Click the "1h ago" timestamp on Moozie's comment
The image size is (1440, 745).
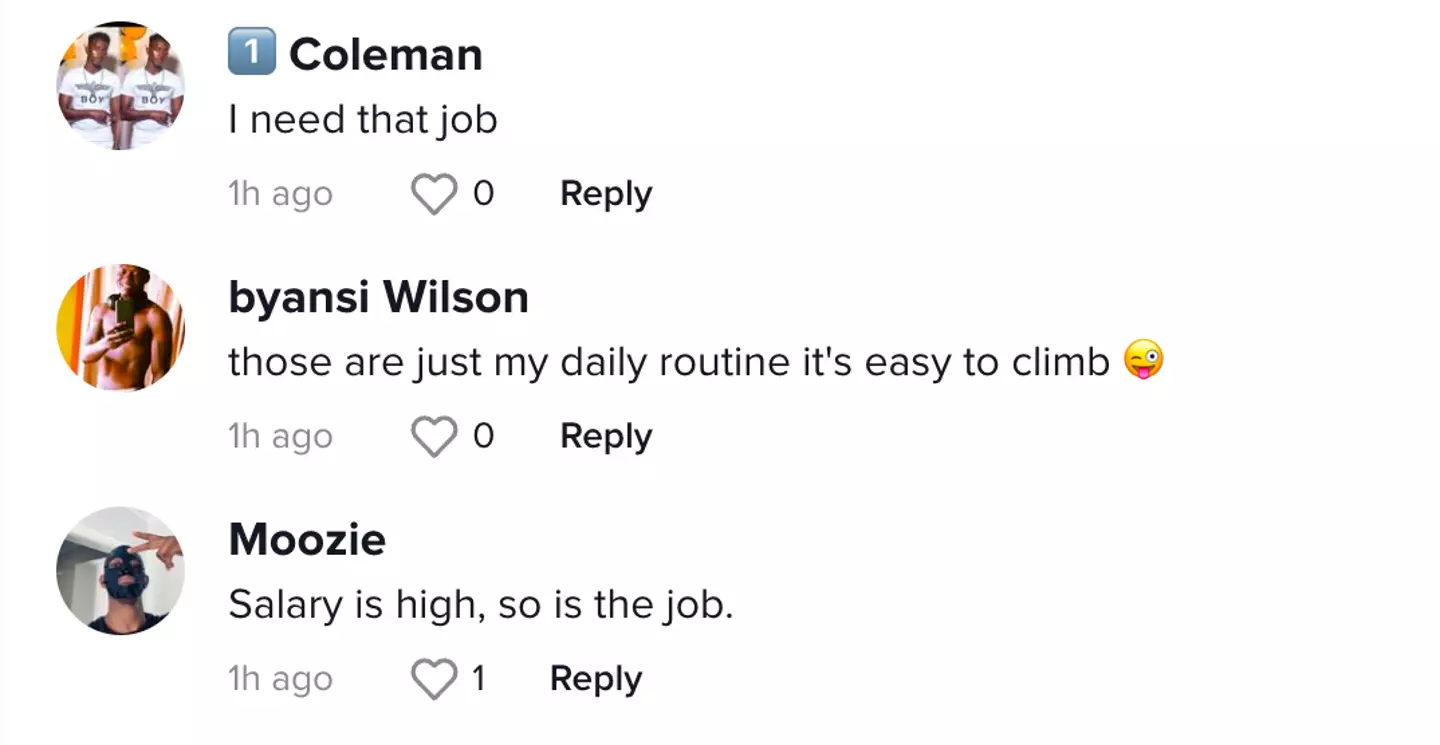280,680
